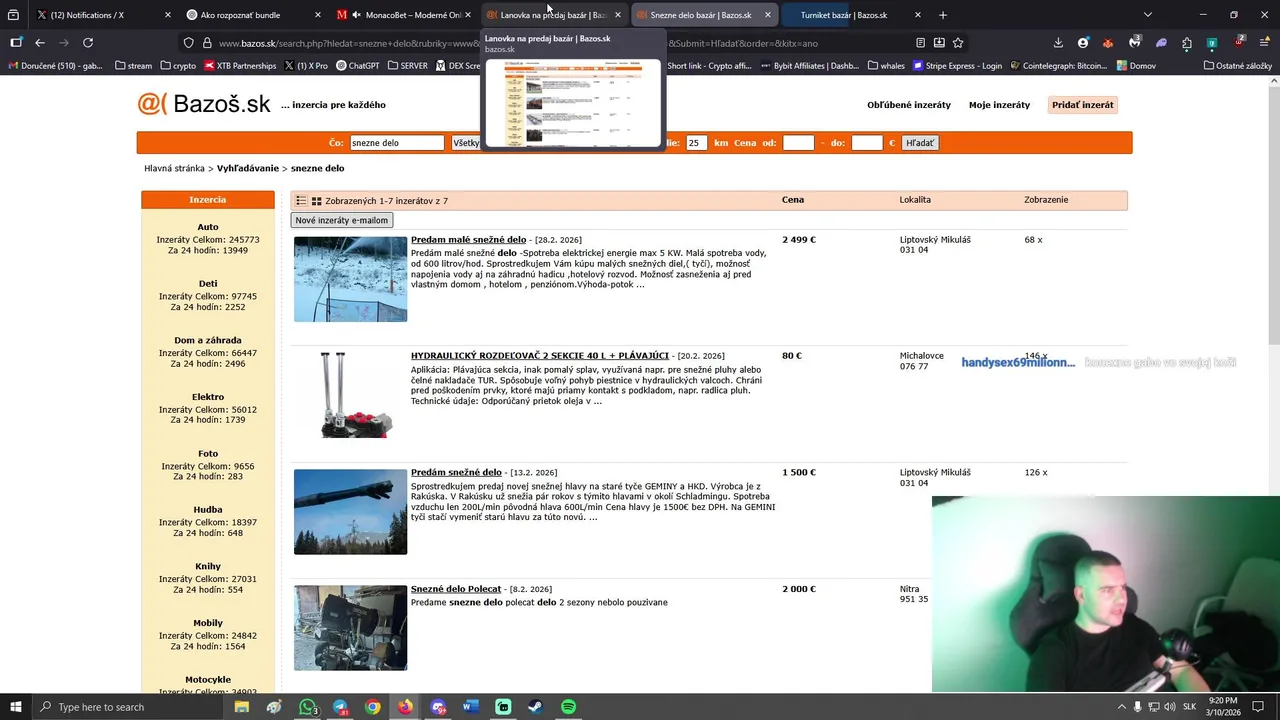Viewport: 1280px width, 720px height.
Task: Switch to list view of listings
Action: click(301, 201)
